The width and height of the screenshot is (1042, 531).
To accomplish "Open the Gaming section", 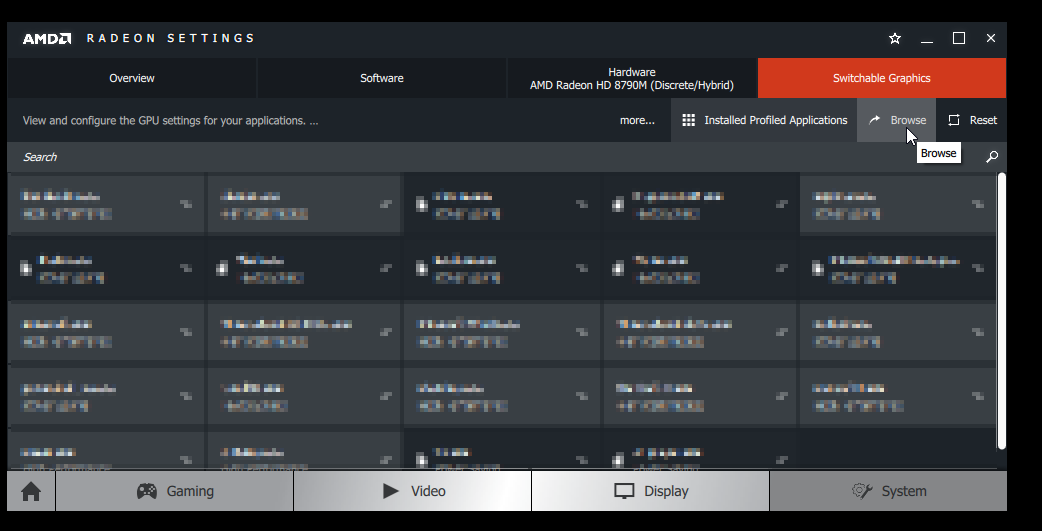I will click(x=175, y=491).
